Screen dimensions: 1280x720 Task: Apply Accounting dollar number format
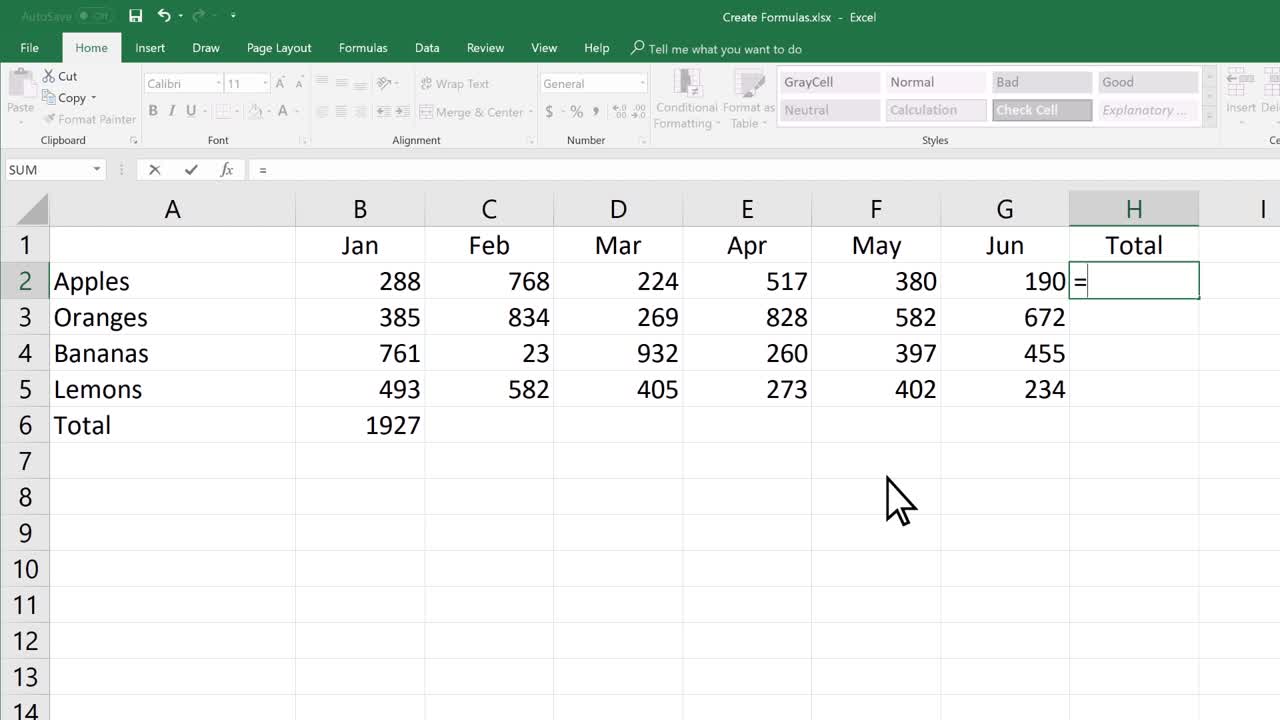tap(549, 112)
